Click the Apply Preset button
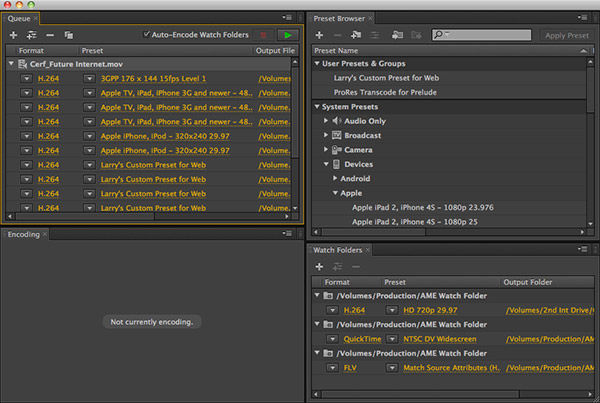600x403 pixels. pos(567,35)
